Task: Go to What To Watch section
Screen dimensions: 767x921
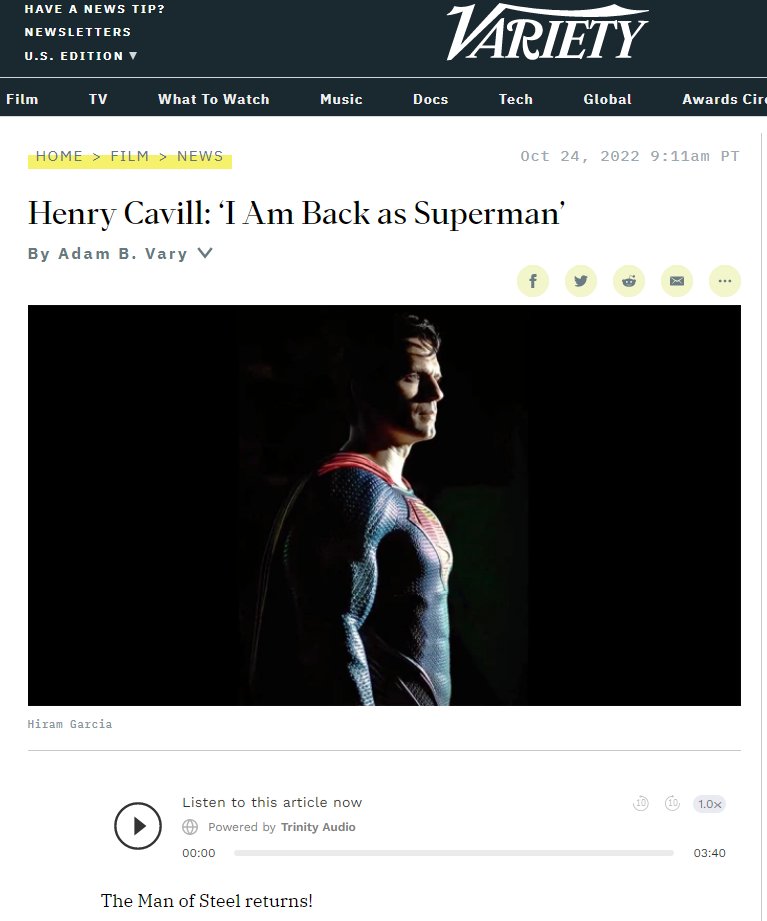Action: pyautogui.click(x=214, y=99)
